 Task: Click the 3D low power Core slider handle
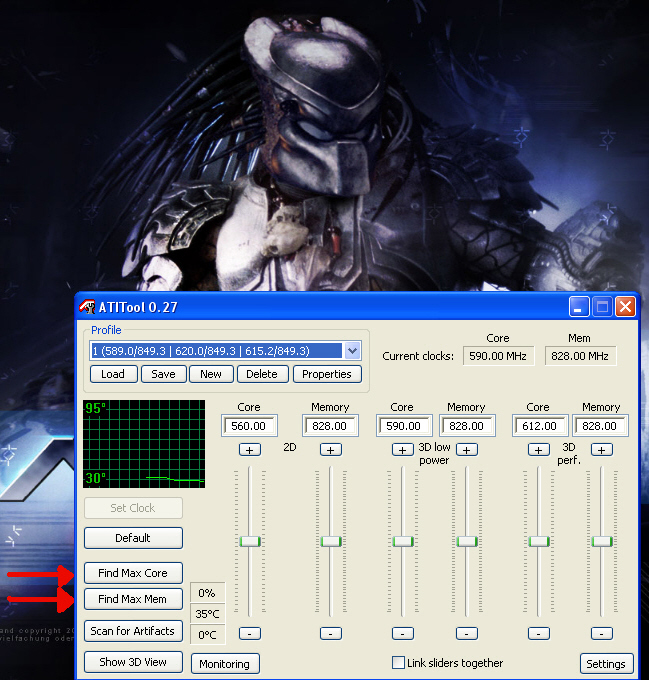click(403, 541)
